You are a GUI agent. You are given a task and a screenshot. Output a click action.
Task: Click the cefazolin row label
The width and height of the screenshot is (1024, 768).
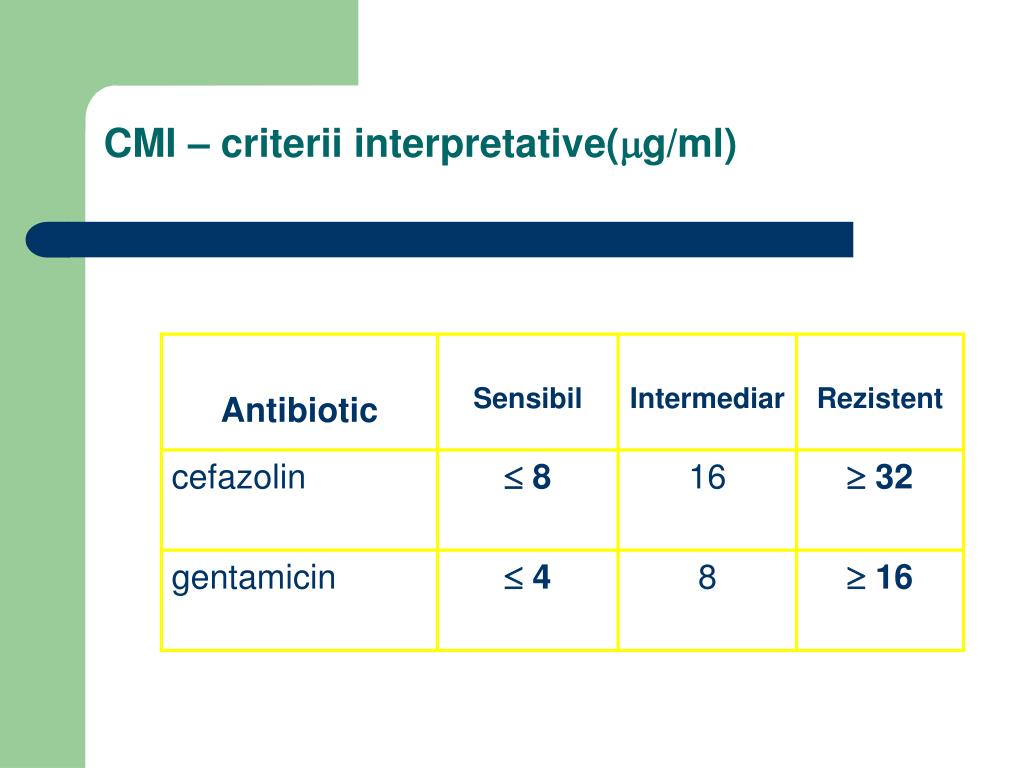point(238,477)
